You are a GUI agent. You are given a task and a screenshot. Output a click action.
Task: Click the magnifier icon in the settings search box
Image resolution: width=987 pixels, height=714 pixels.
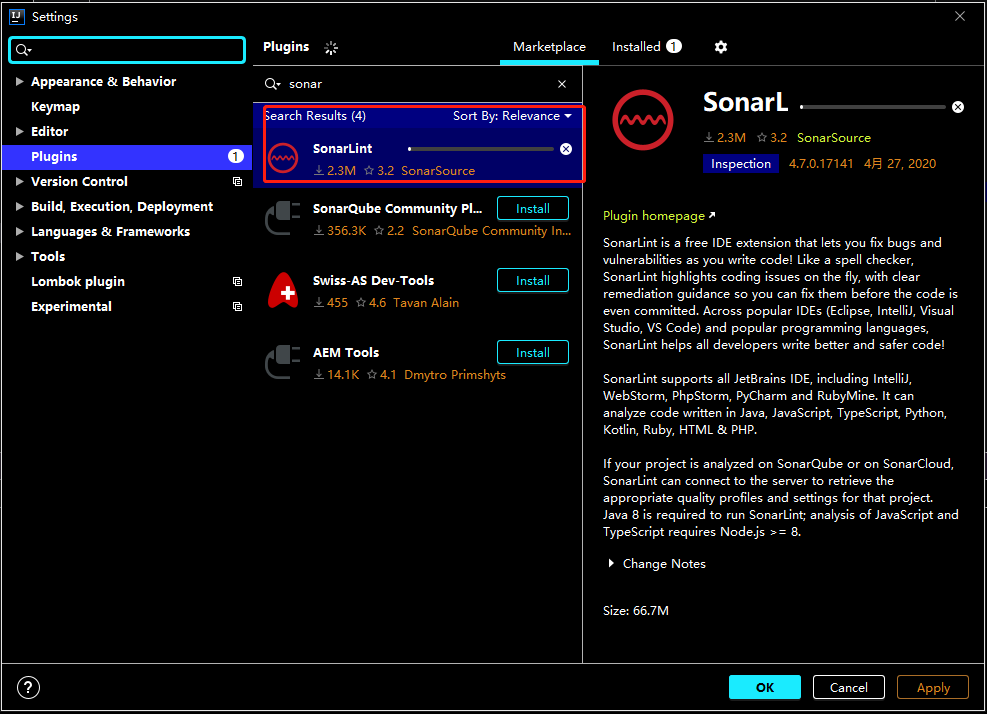tap(22, 49)
